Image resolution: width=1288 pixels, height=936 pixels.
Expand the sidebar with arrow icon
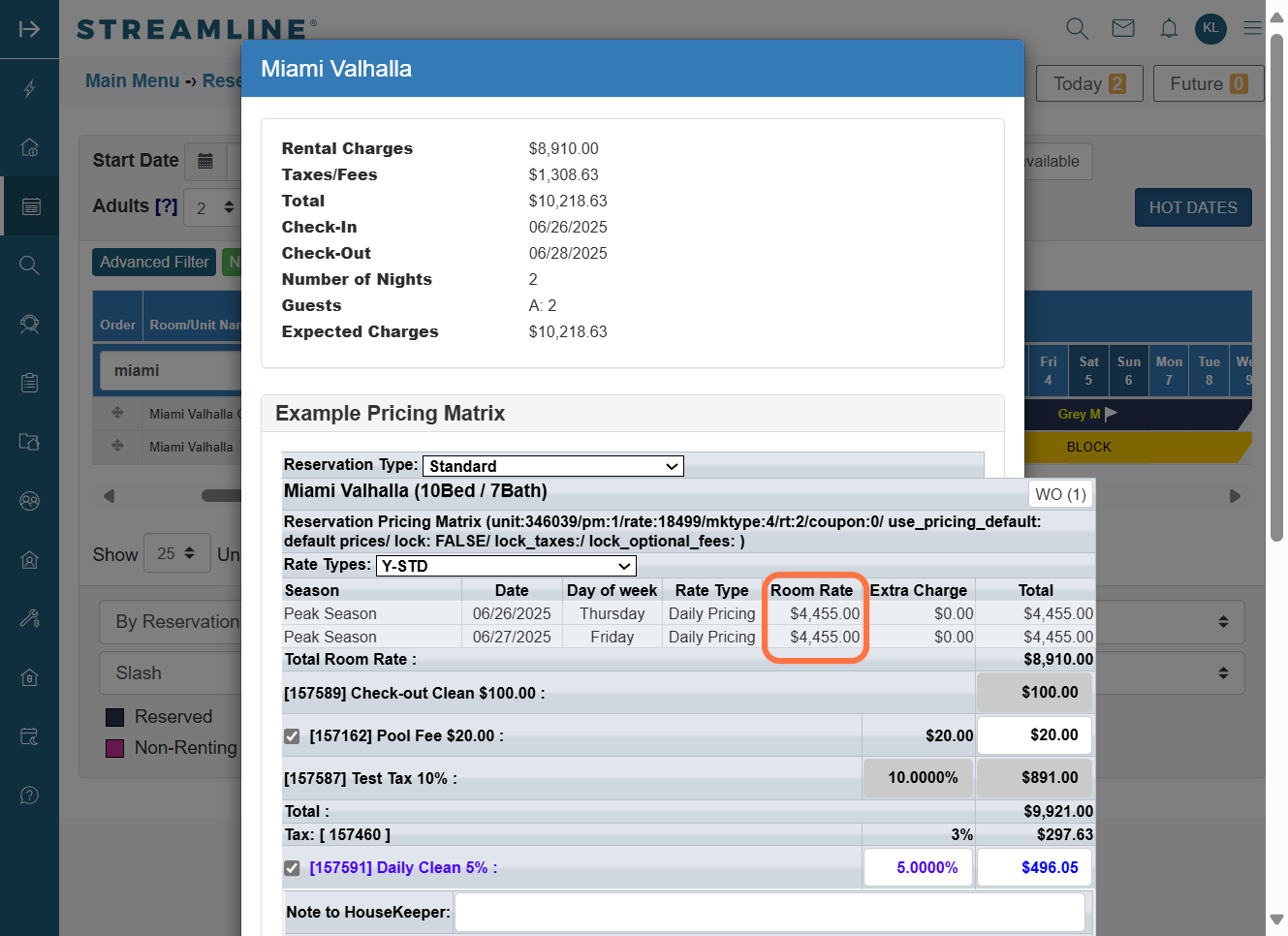tap(29, 29)
